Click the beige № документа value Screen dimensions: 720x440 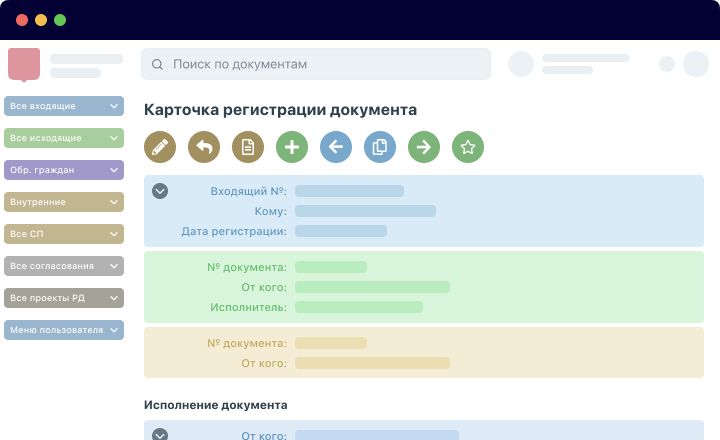coord(331,343)
